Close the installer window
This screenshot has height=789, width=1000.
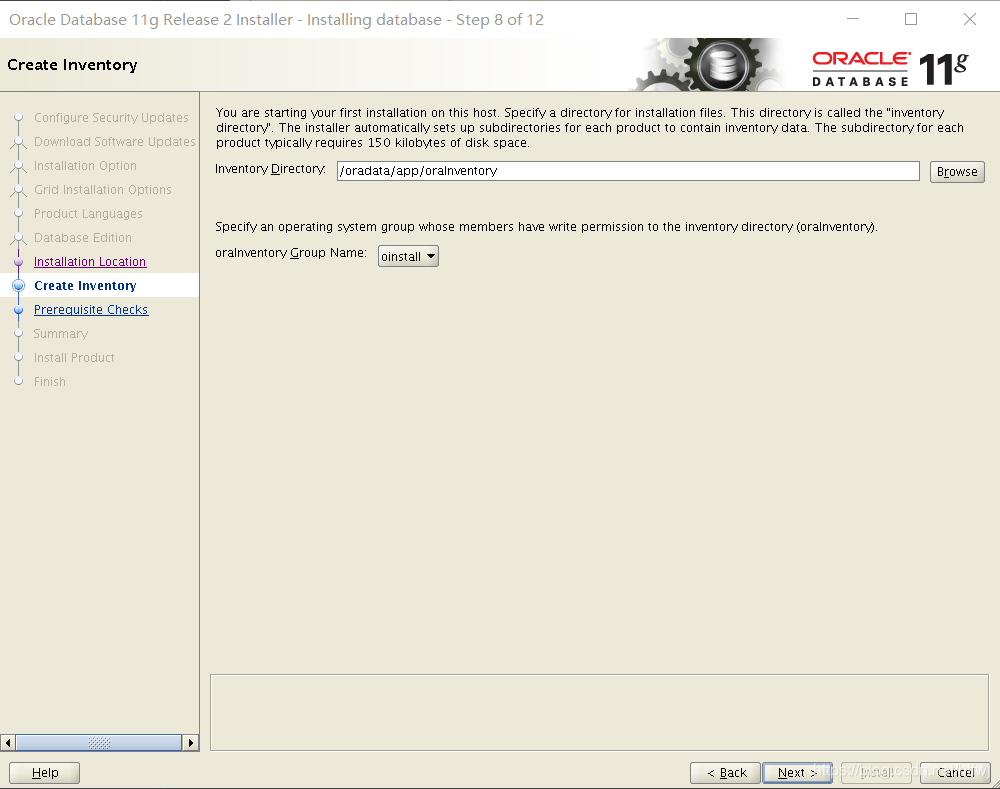coord(969,19)
